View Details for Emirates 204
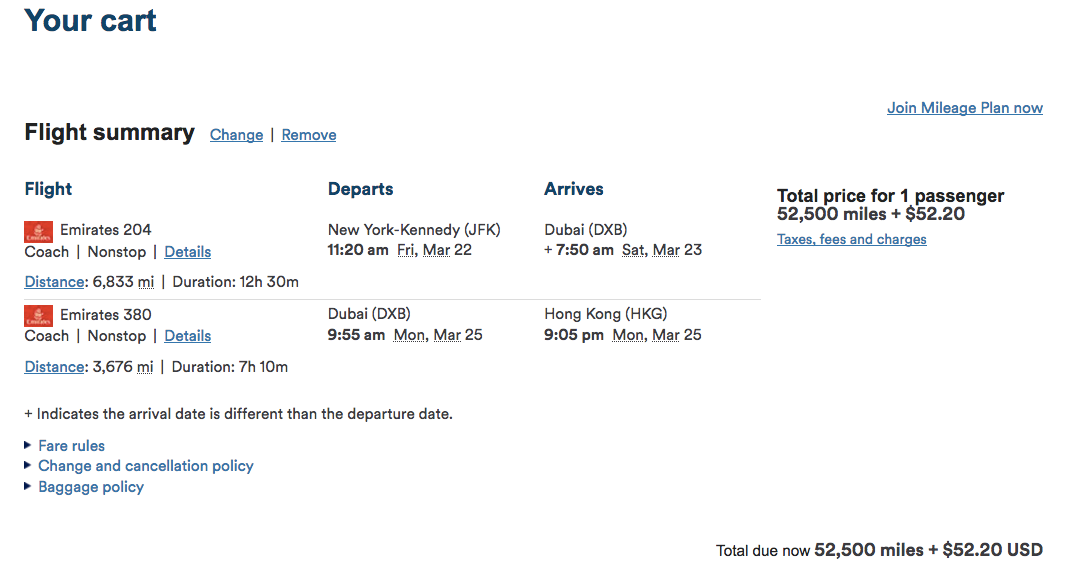Screen dimensions: 1071x572 tap(187, 252)
